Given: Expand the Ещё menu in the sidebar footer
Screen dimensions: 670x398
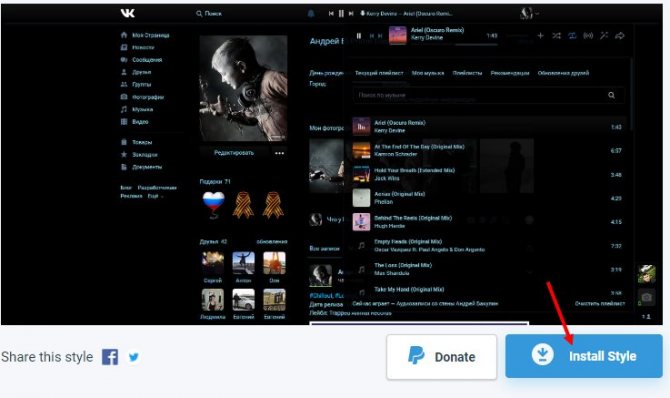Looking at the screenshot, I should coord(155,196).
